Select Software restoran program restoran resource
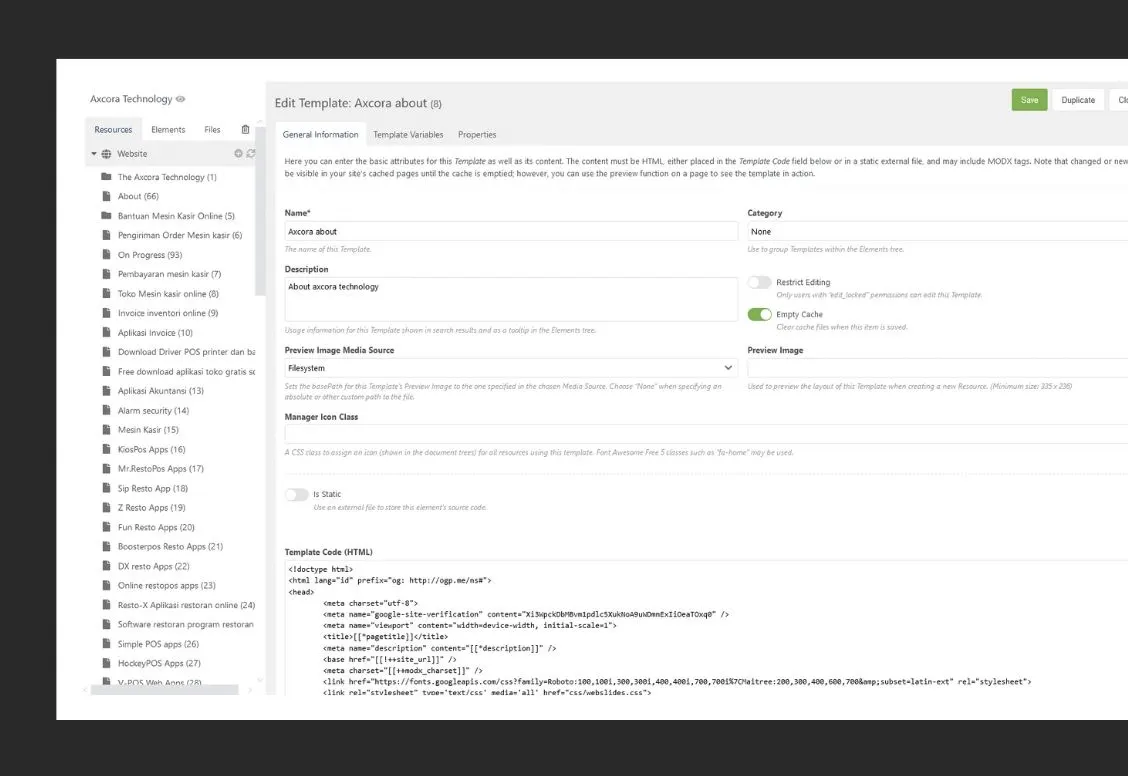 (186, 624)
